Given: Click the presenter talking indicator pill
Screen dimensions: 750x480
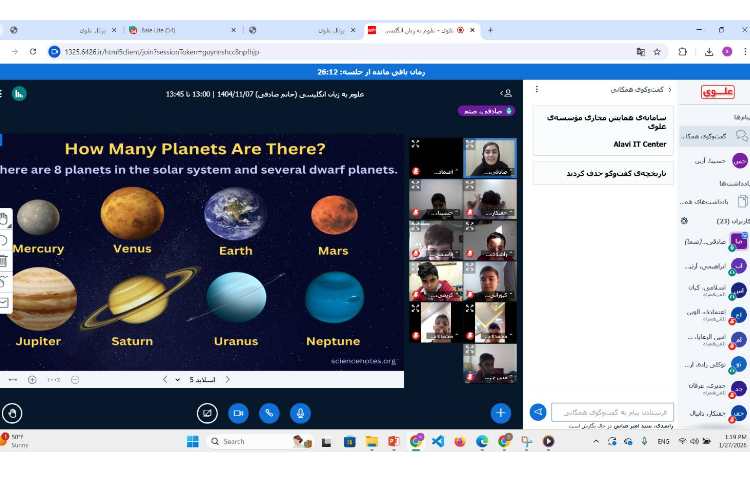Looking at the screenshot, I should pos(487,111).
